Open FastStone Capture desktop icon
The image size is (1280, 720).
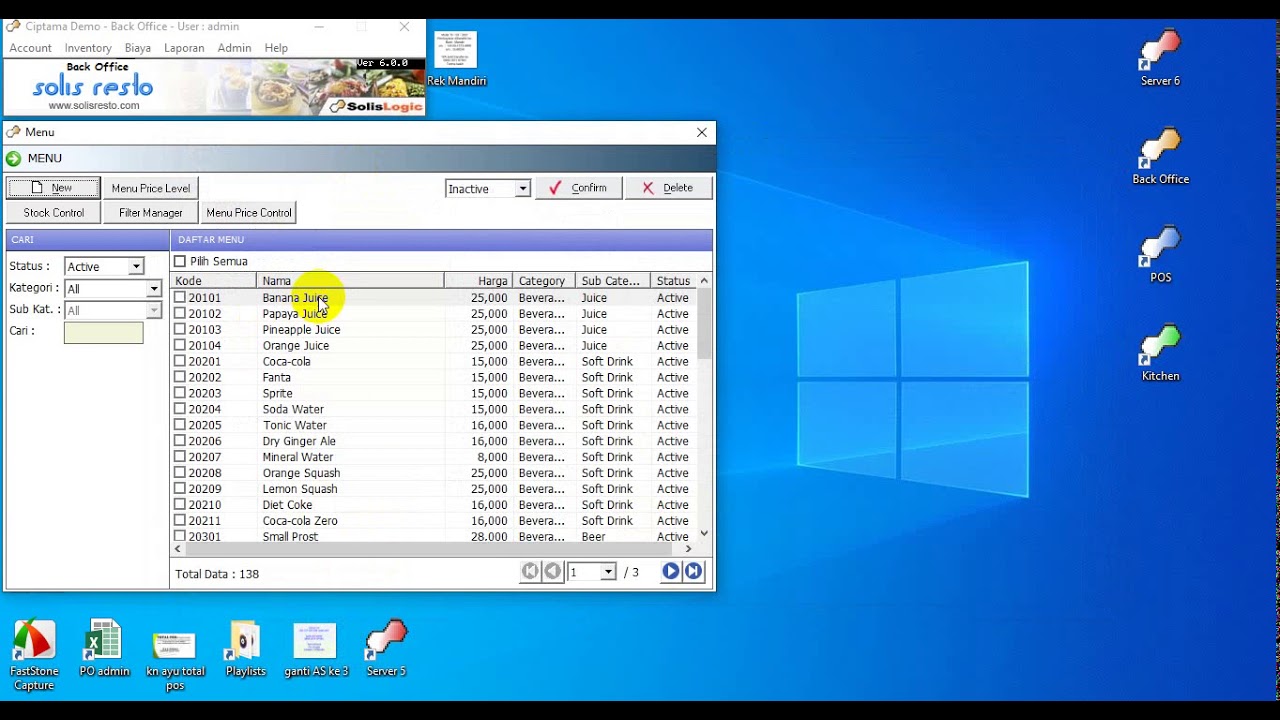click(x=34, y=655)
